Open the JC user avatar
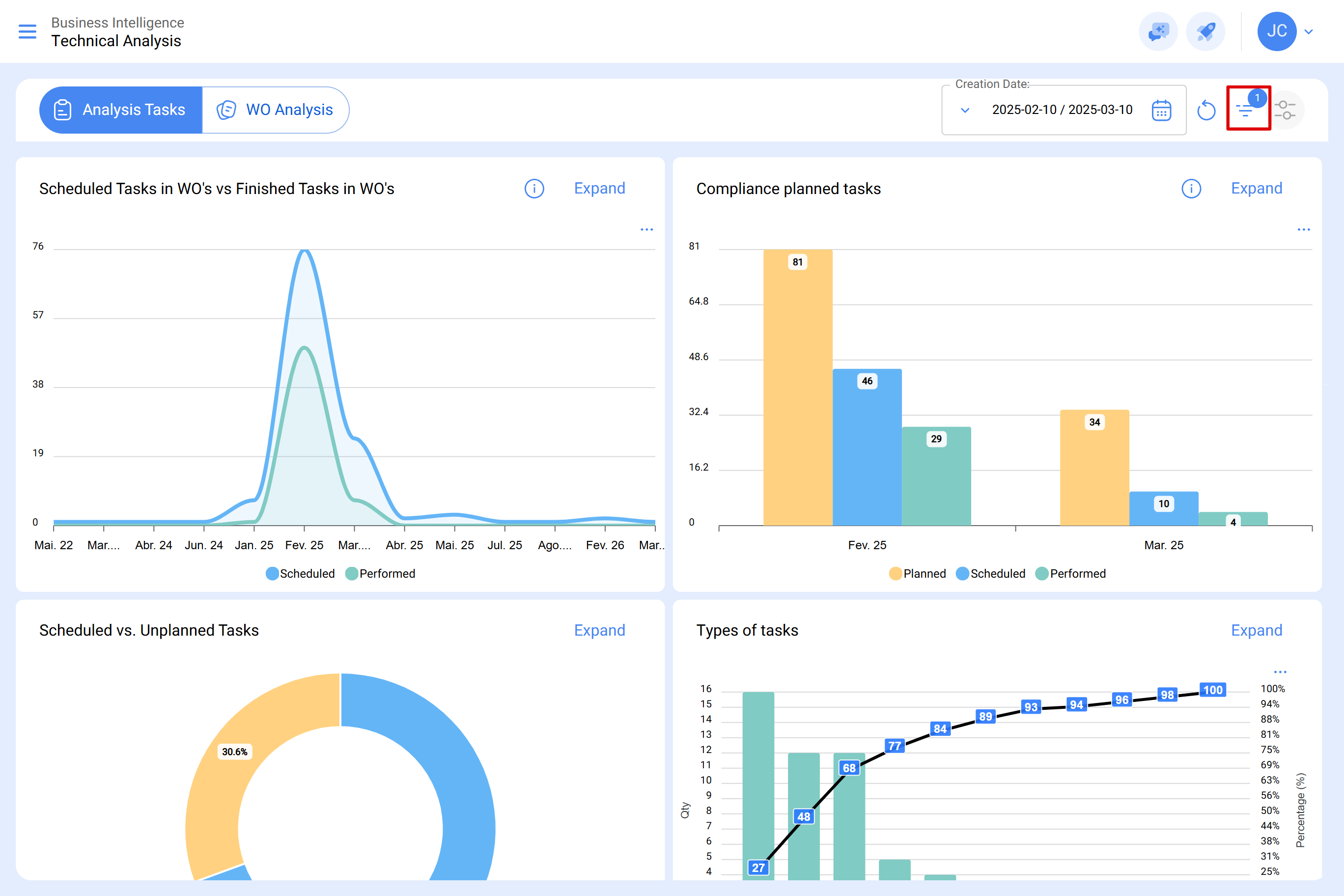 point(1277,31)
